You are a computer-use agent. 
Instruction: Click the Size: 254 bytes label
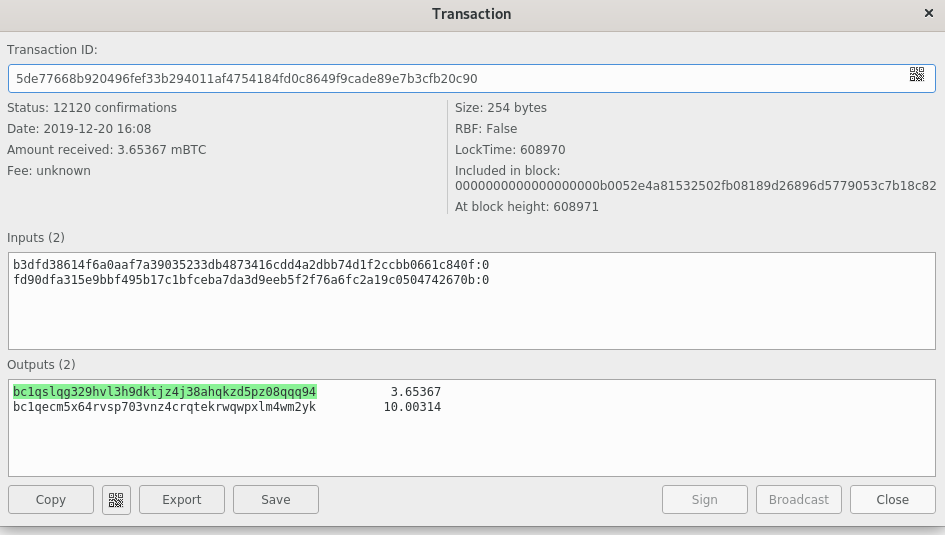pos(501,108)
